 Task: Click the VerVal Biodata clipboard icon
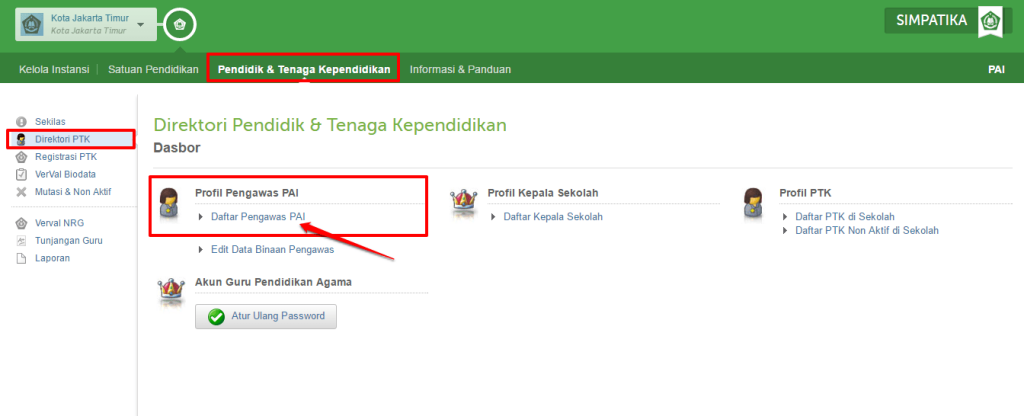[x=22, y=174]
